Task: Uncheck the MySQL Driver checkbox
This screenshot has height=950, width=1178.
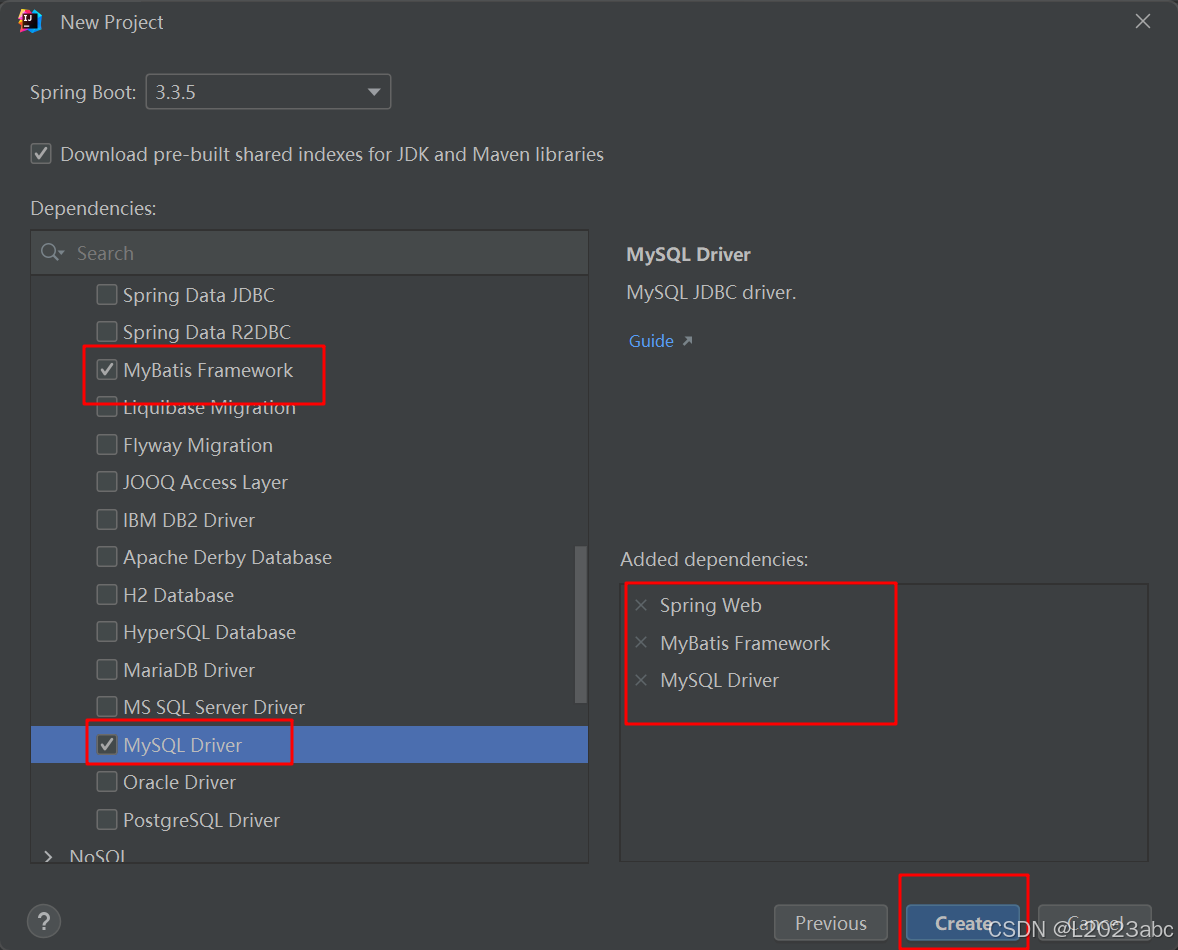Action: [107, 745]
